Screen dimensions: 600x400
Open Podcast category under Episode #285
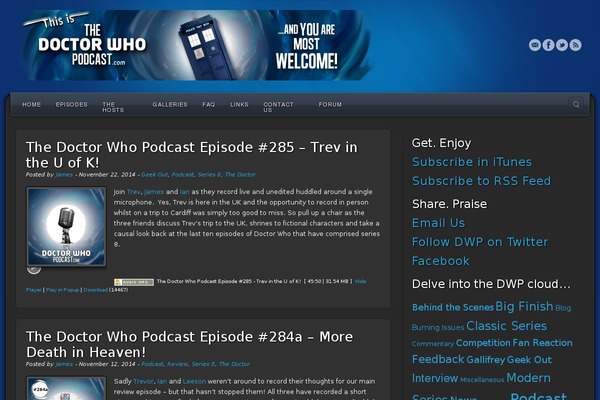(183, 175)
